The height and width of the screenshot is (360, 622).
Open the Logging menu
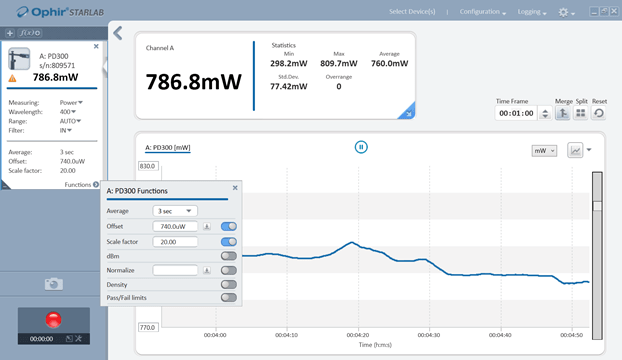click(x=532, y=11)
